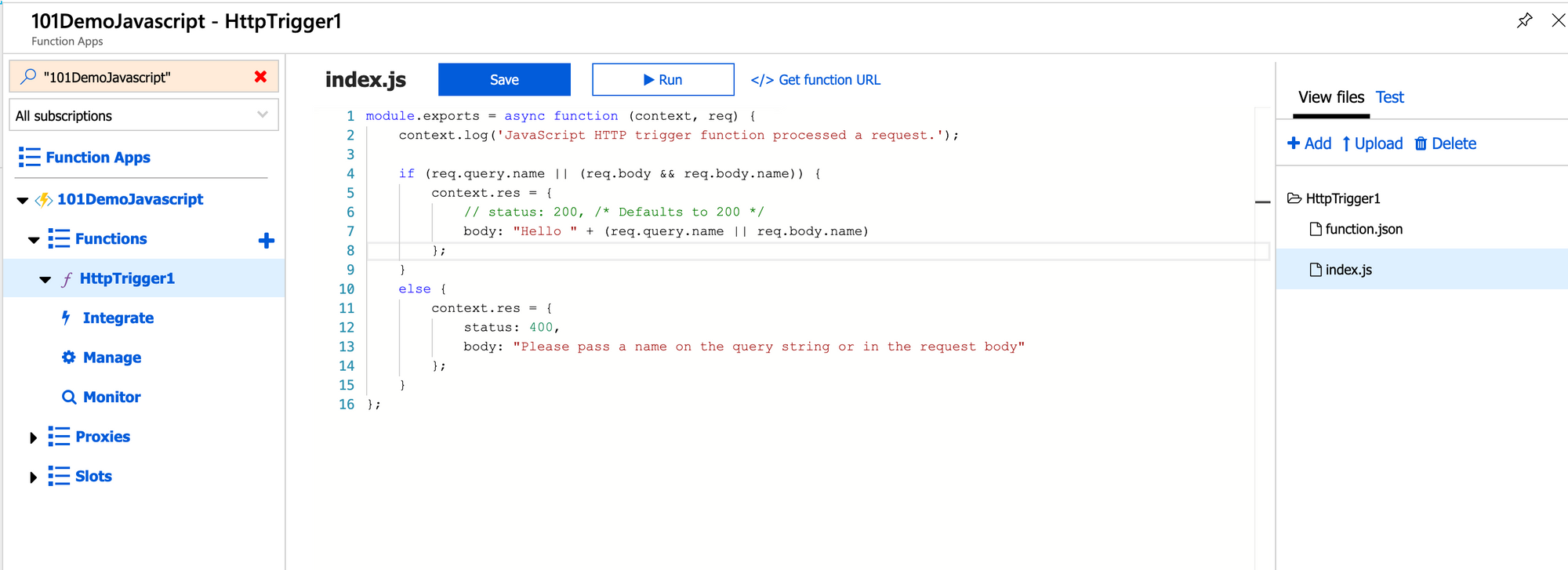This screenshot has height=570, width=1568.
Task: Click the "Please pass a name" string
Action: [769, 347]
